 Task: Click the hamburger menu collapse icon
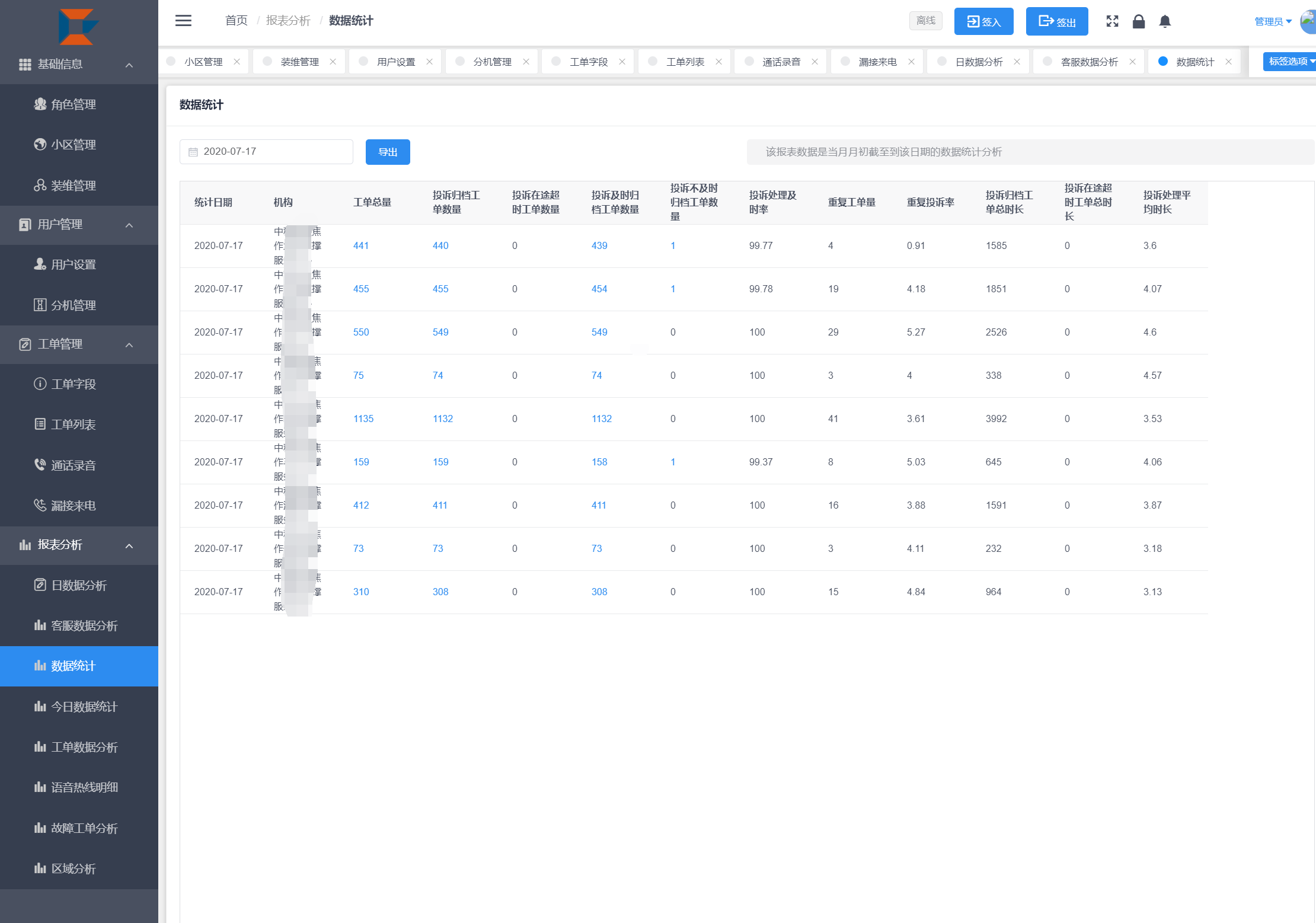pyautogui.click(x=183, y=21)
